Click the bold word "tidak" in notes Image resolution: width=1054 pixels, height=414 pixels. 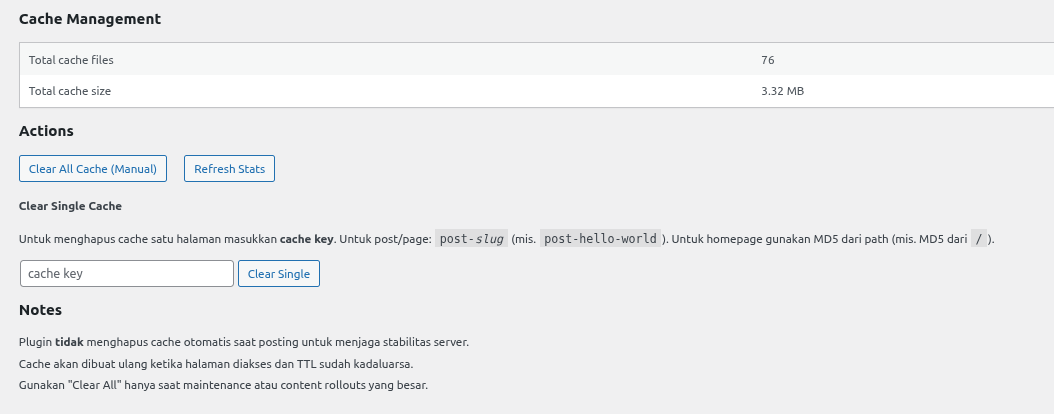pos(69,342)
